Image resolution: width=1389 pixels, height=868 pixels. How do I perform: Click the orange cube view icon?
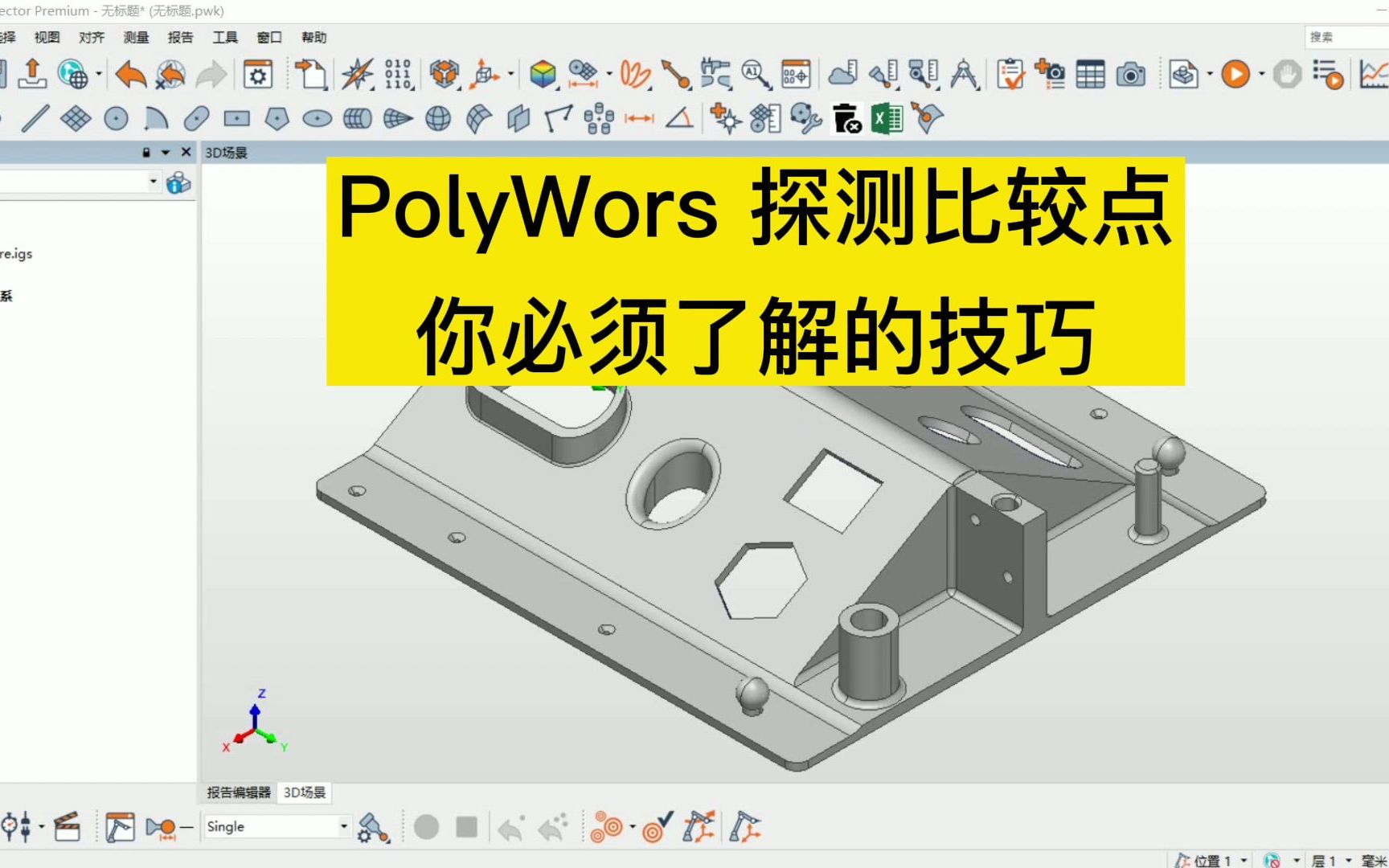click(444, 74)
